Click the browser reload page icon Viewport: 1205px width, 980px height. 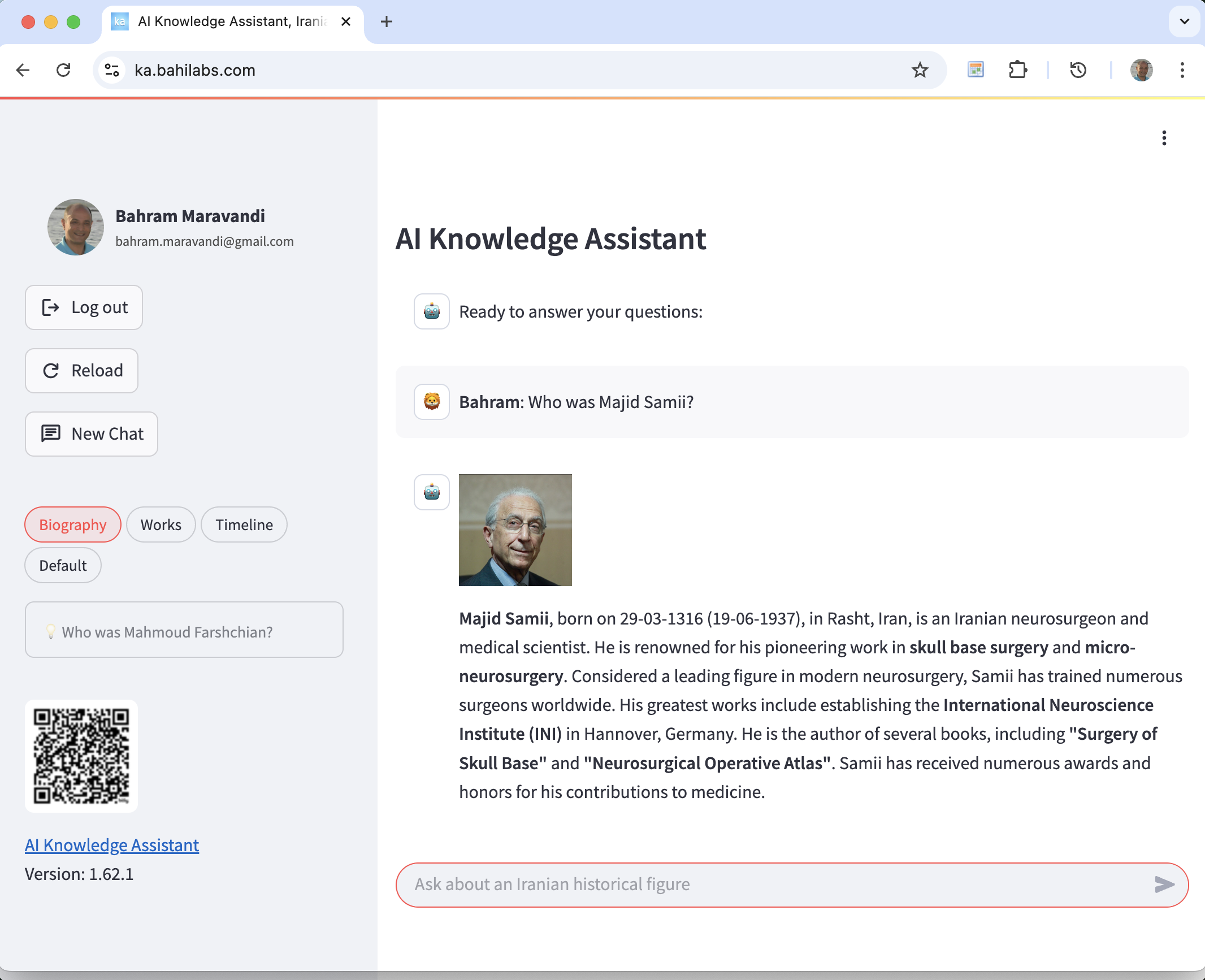(x=63, y=70)
